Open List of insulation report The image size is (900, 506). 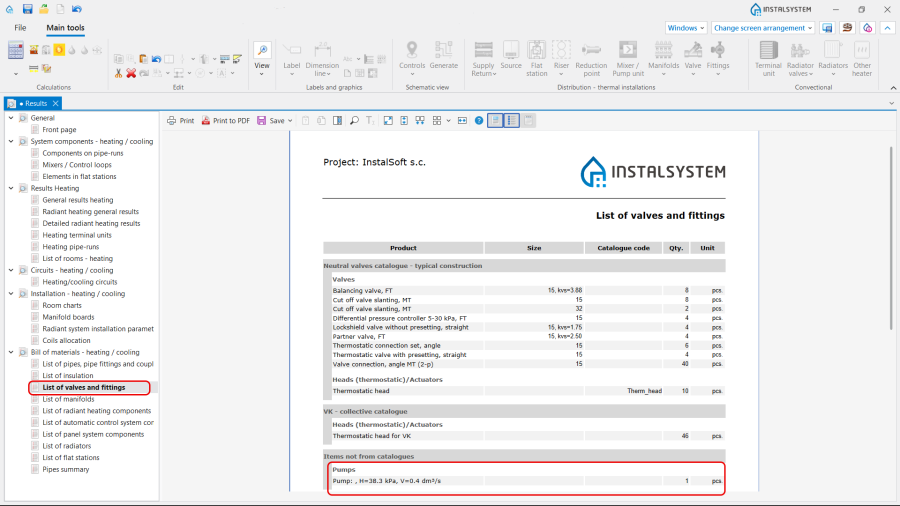(68, 376)
